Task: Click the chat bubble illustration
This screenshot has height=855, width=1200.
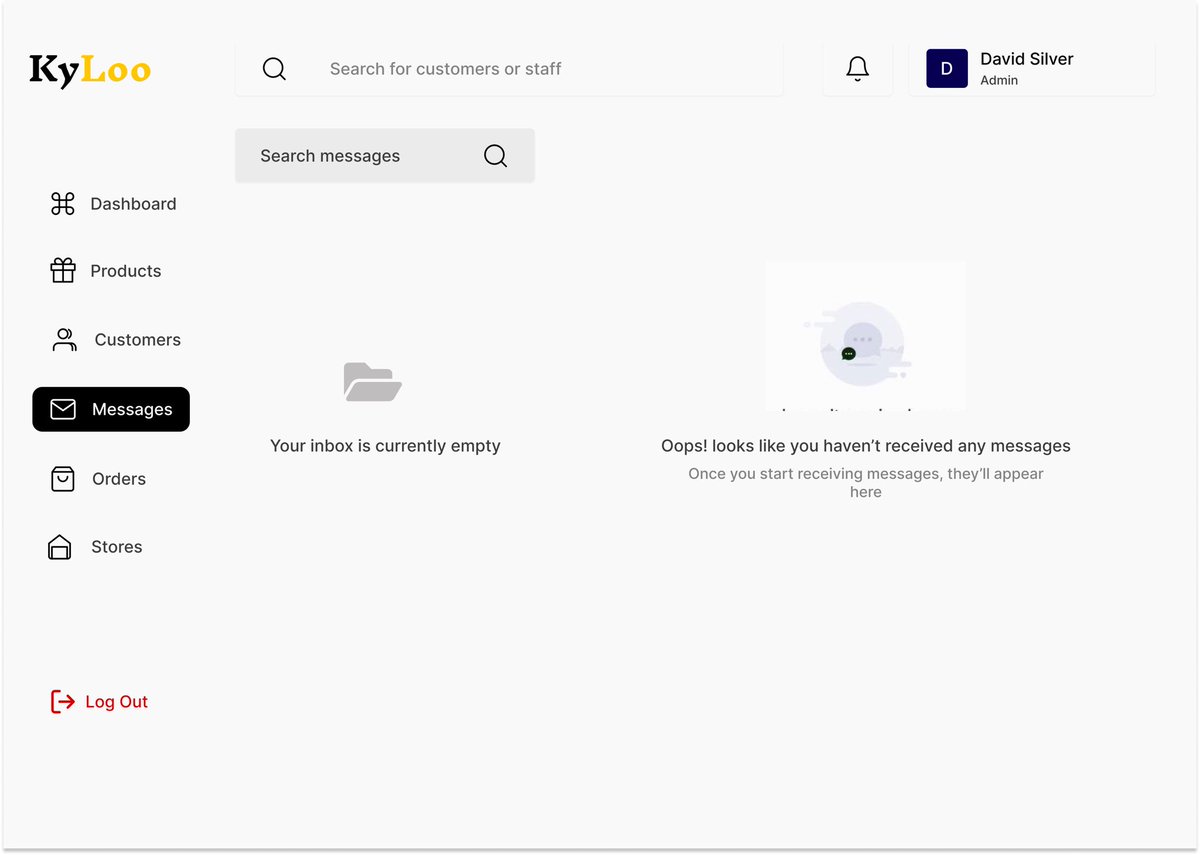Action: [x=865, y=336]
